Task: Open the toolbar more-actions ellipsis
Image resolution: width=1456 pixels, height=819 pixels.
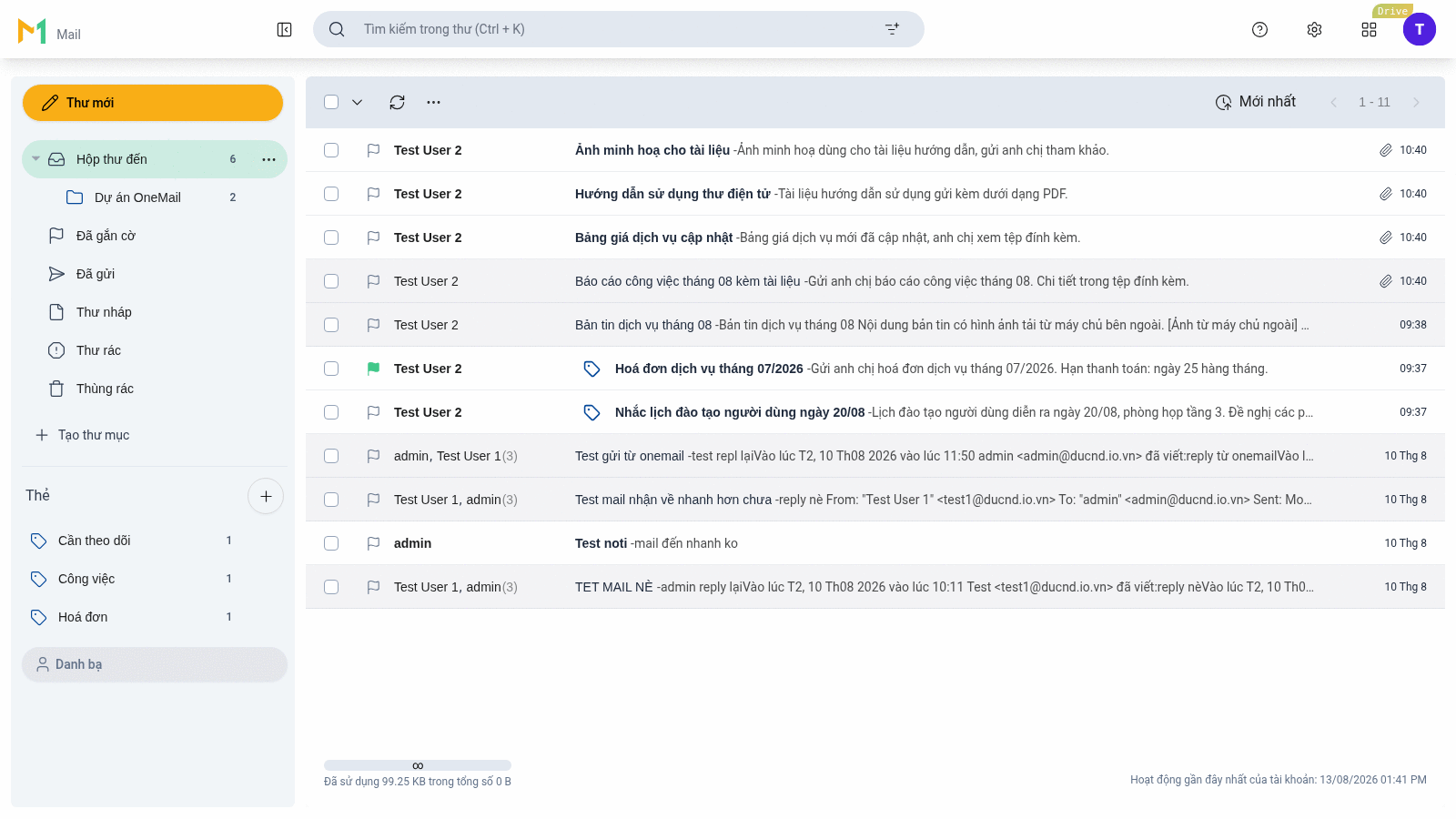Action: (433, 102)
